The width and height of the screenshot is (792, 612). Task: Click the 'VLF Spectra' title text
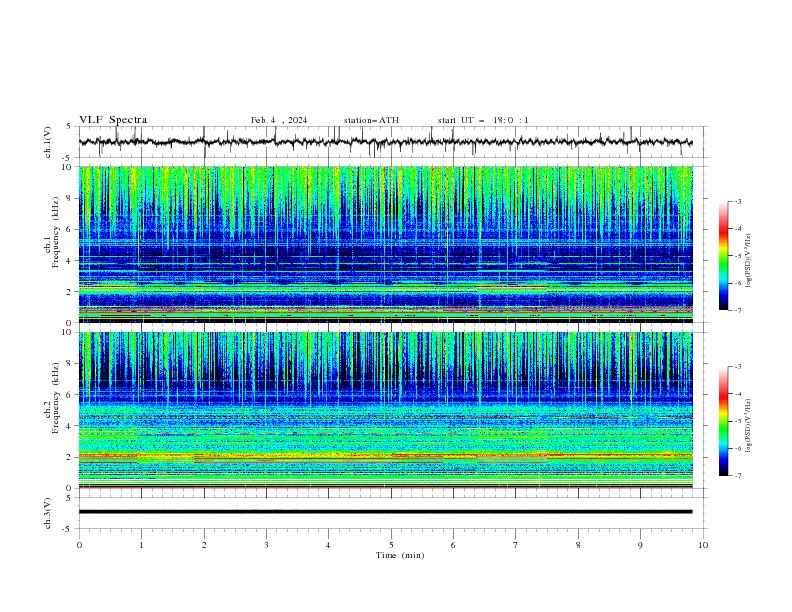click(113, 120)
